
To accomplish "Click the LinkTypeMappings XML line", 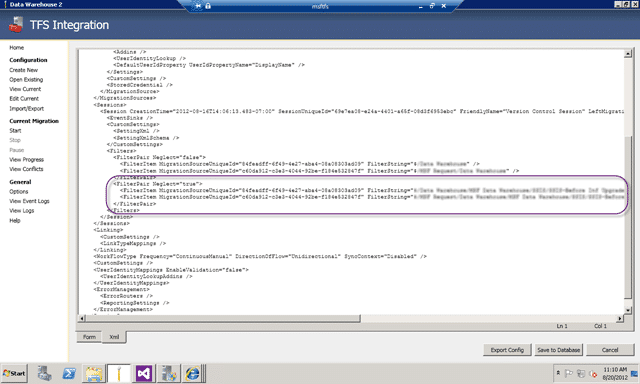I will pyautogui.click(x=133, y=243).
